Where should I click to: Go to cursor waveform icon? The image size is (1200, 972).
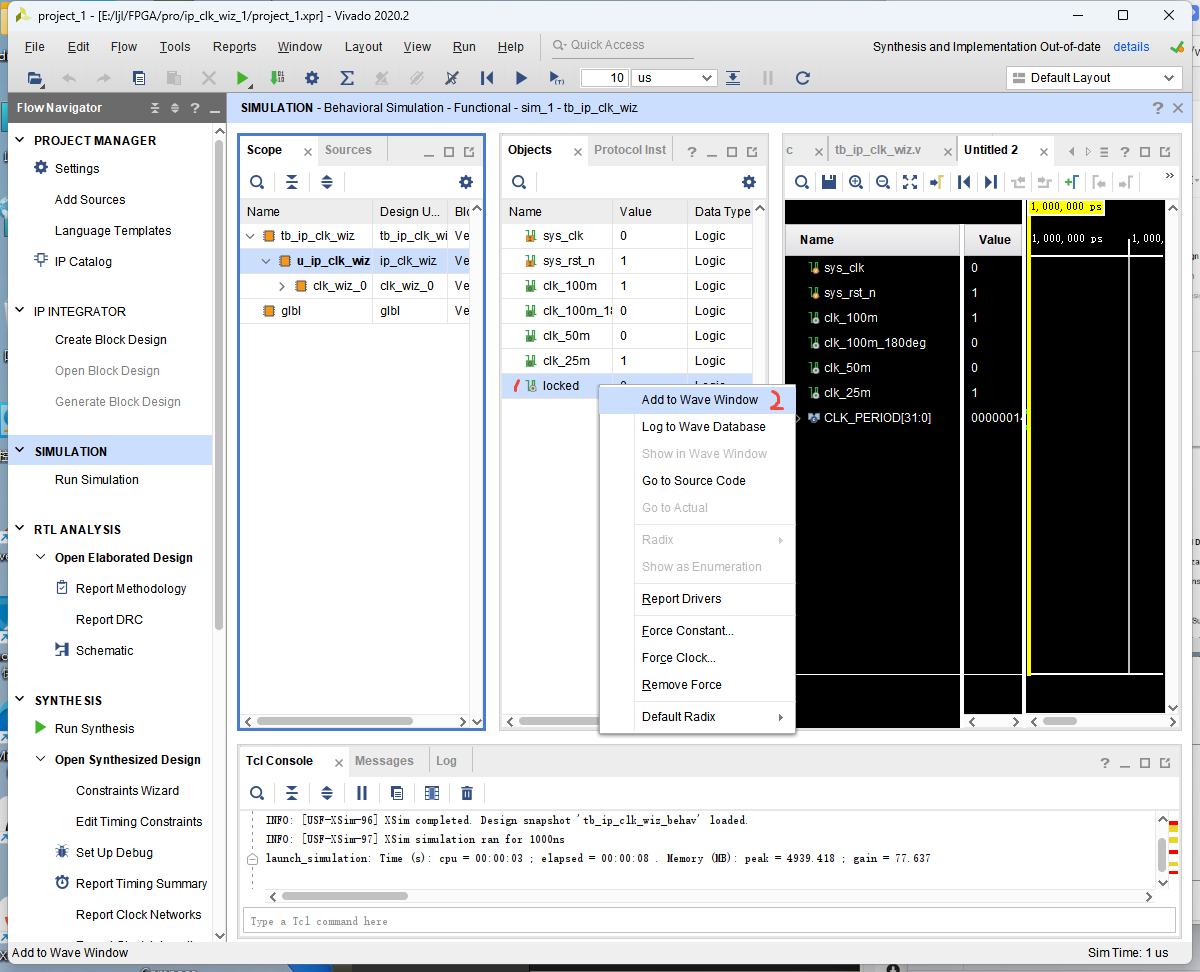tap(937, 182)
